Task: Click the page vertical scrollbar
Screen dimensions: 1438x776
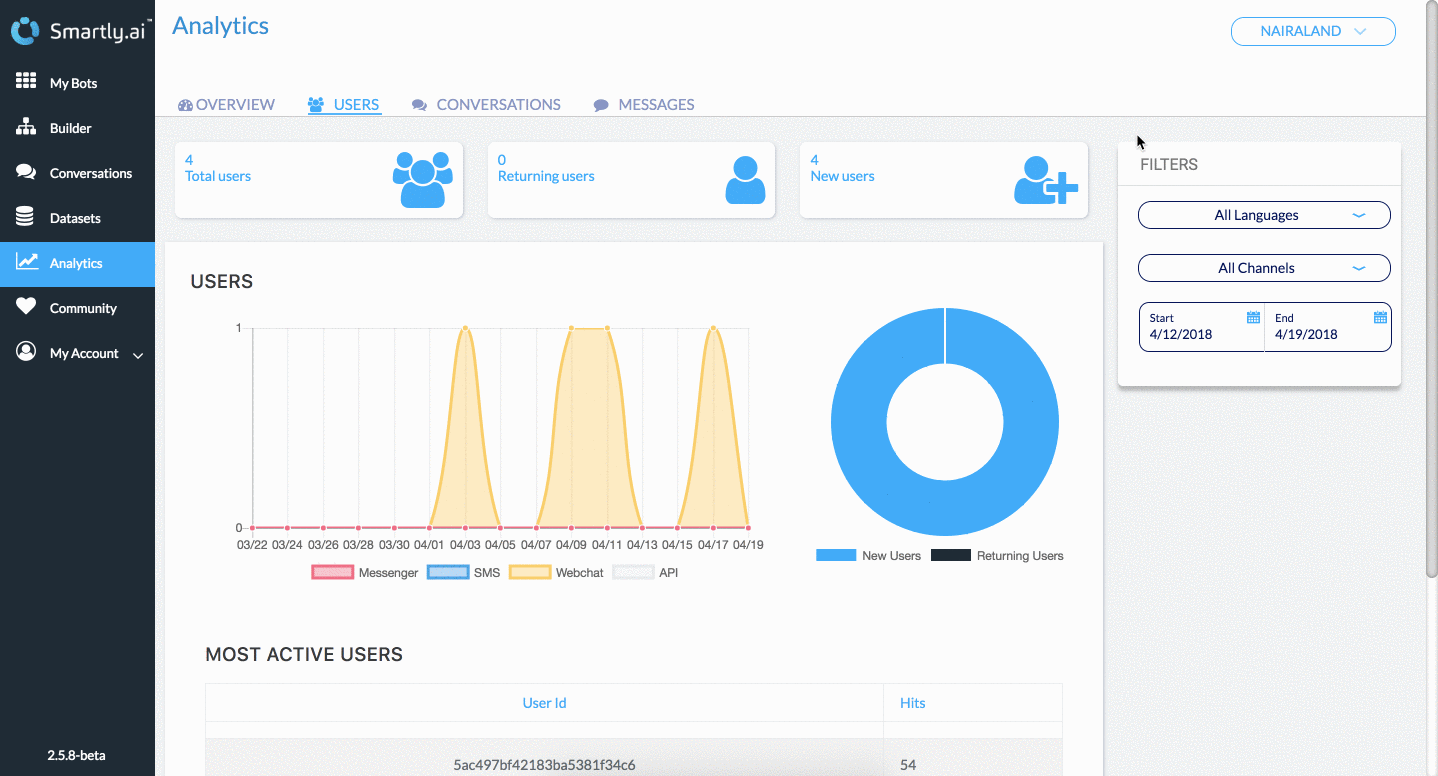Action: coord(1431,290)
